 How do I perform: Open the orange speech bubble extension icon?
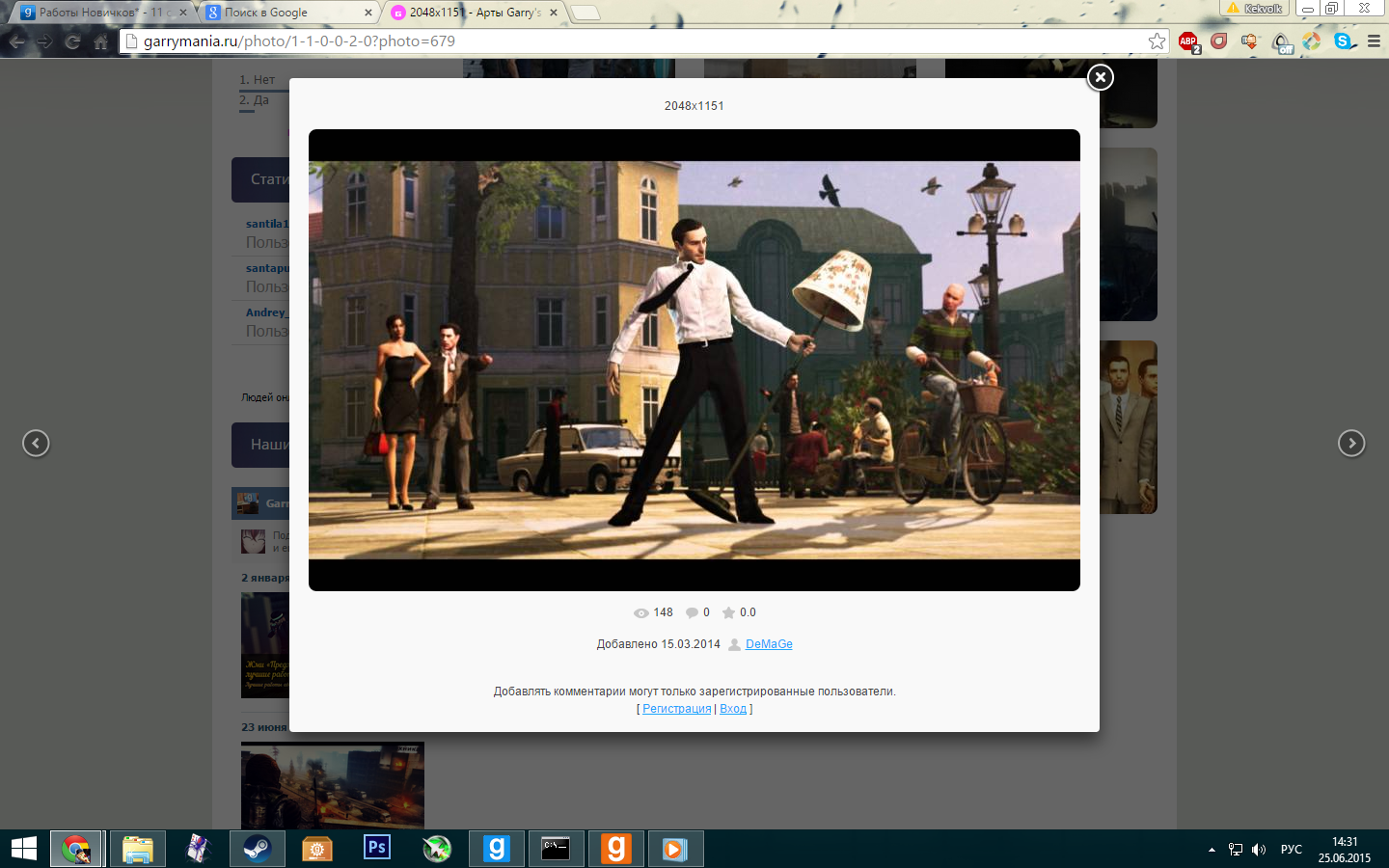pos(1250,41)
